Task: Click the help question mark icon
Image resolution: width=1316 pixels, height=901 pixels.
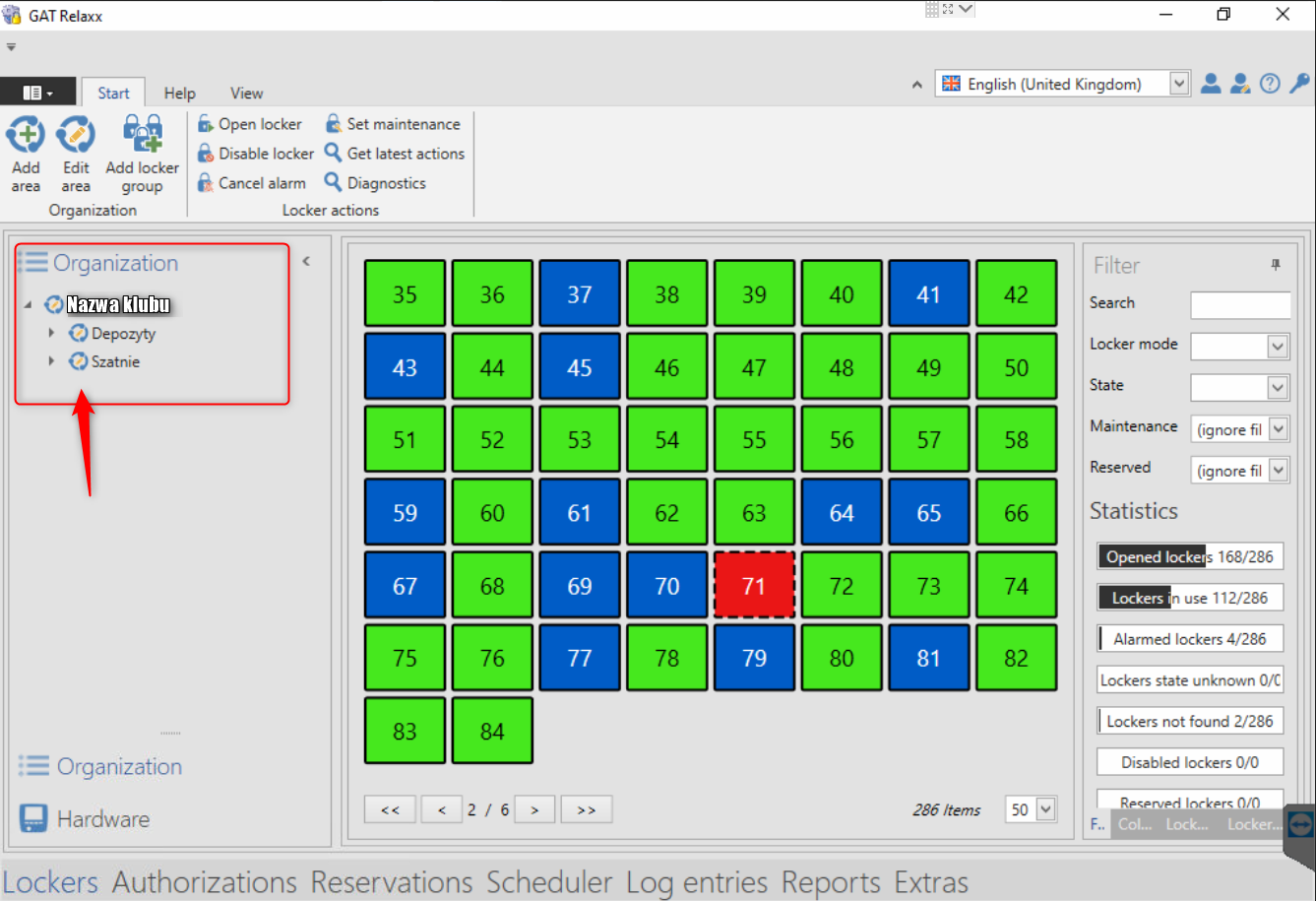Action: click(1270, 84)
